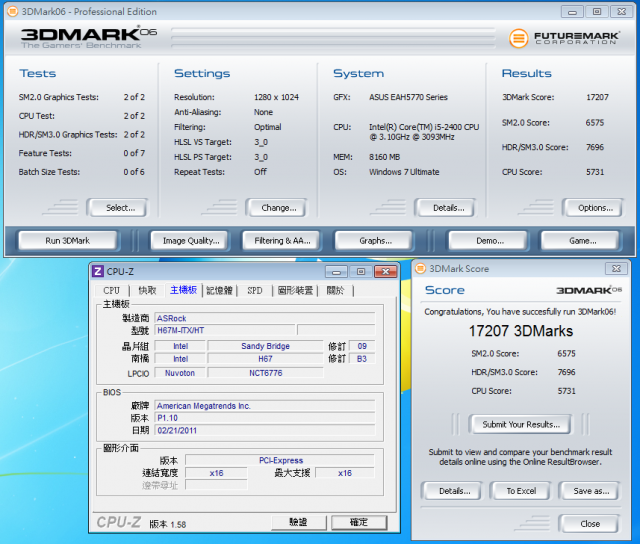Click American Megatrends Inc. BIOS field
This screenshot has height=544, width=640.
[264, 406]
